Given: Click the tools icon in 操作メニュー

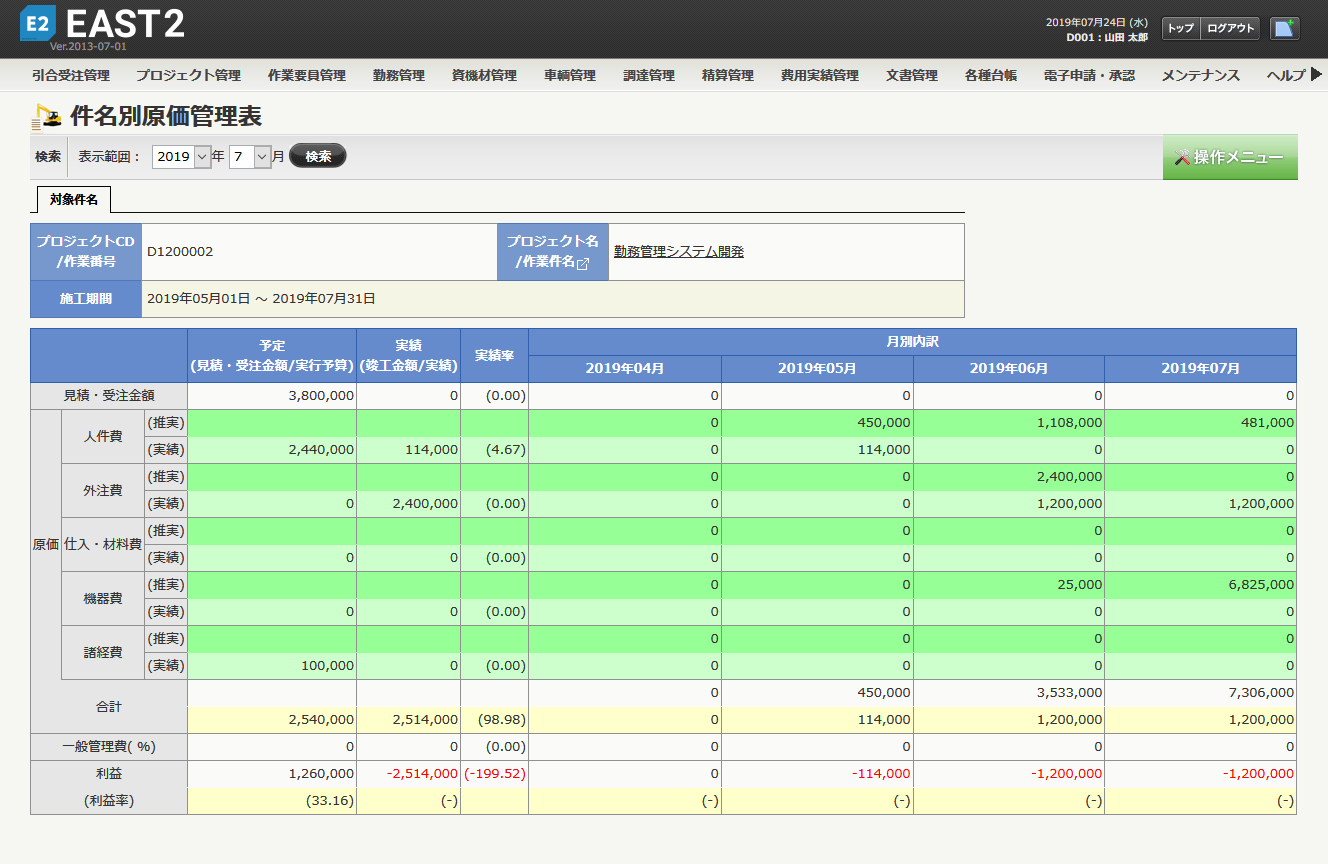Looking at the screenshot, I should (x=1183, y=157).
